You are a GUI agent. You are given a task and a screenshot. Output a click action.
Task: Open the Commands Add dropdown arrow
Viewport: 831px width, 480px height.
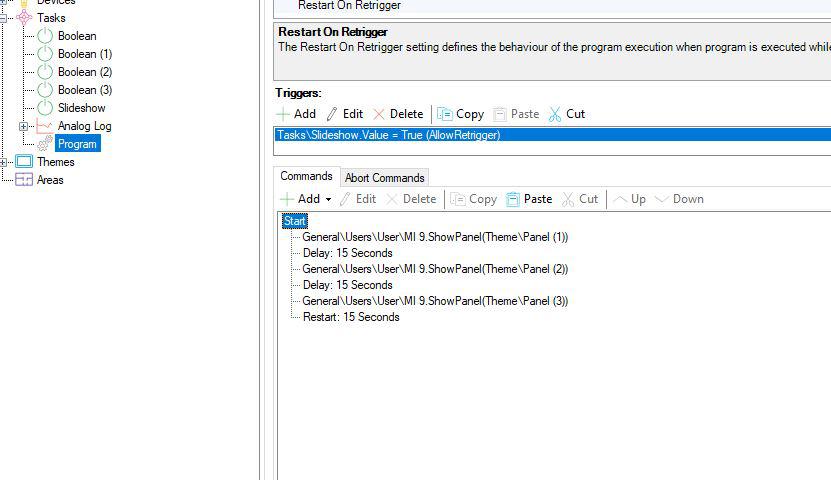(x=328, y=199)
